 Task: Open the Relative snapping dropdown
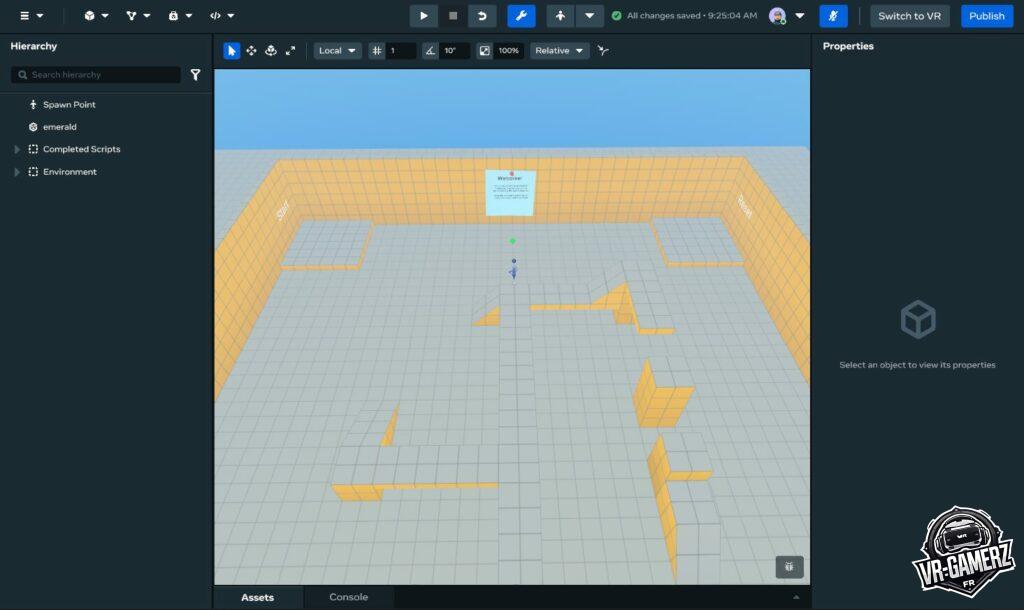(559, 51)
